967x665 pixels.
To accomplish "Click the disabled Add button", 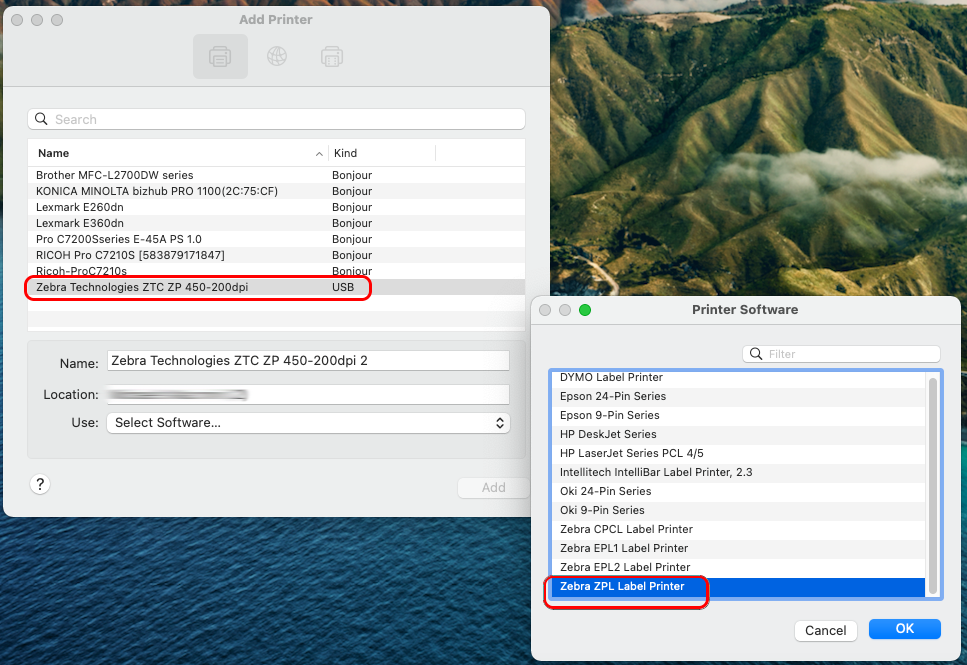I will 493,487.
